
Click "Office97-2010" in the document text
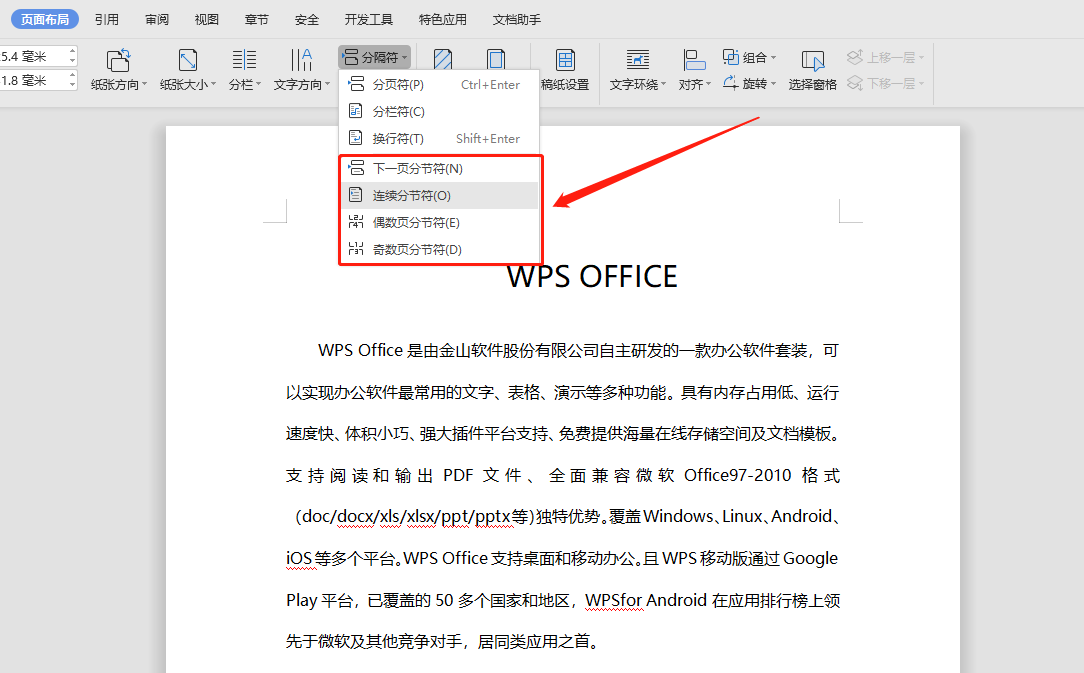click(738, 475)
